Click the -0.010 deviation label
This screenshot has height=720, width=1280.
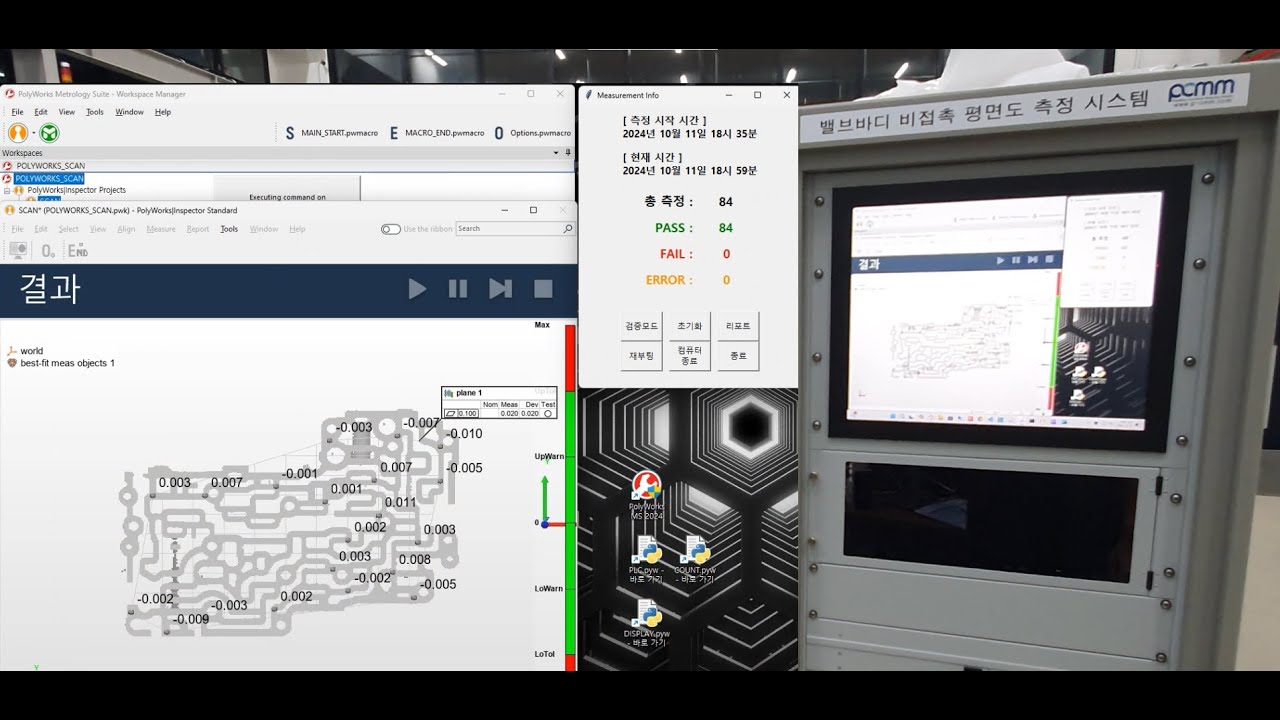[x=464, y=434]
